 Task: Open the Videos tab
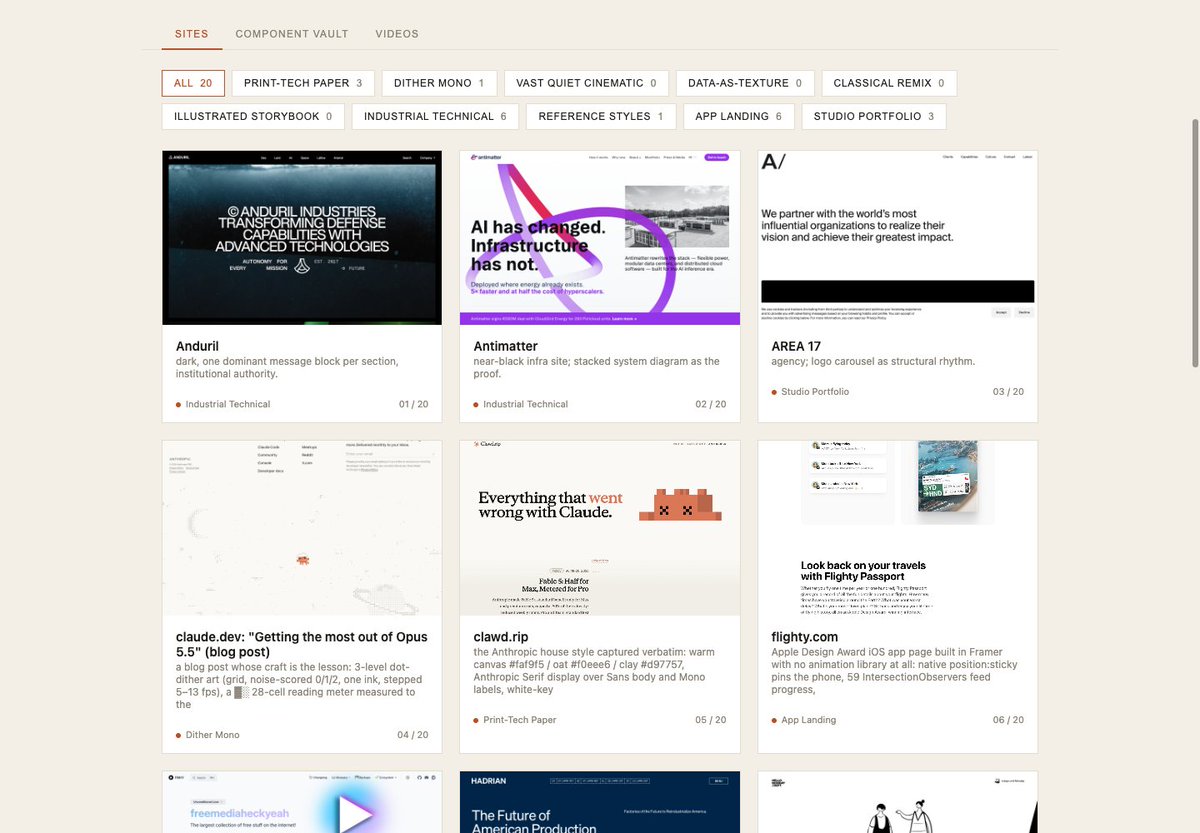pyautogui.click(x=397, y=34)
